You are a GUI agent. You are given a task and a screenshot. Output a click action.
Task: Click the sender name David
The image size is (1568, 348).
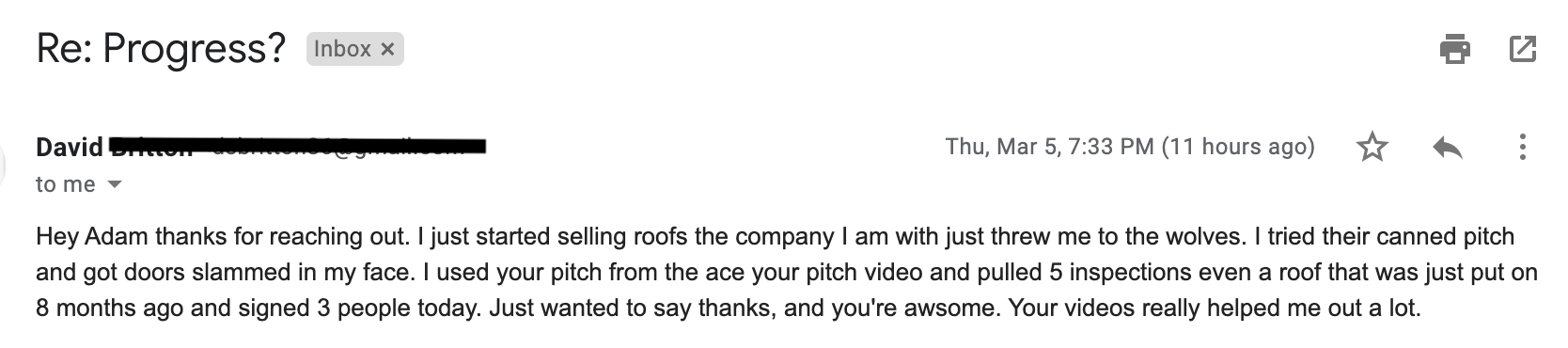(x=69, y=148)
